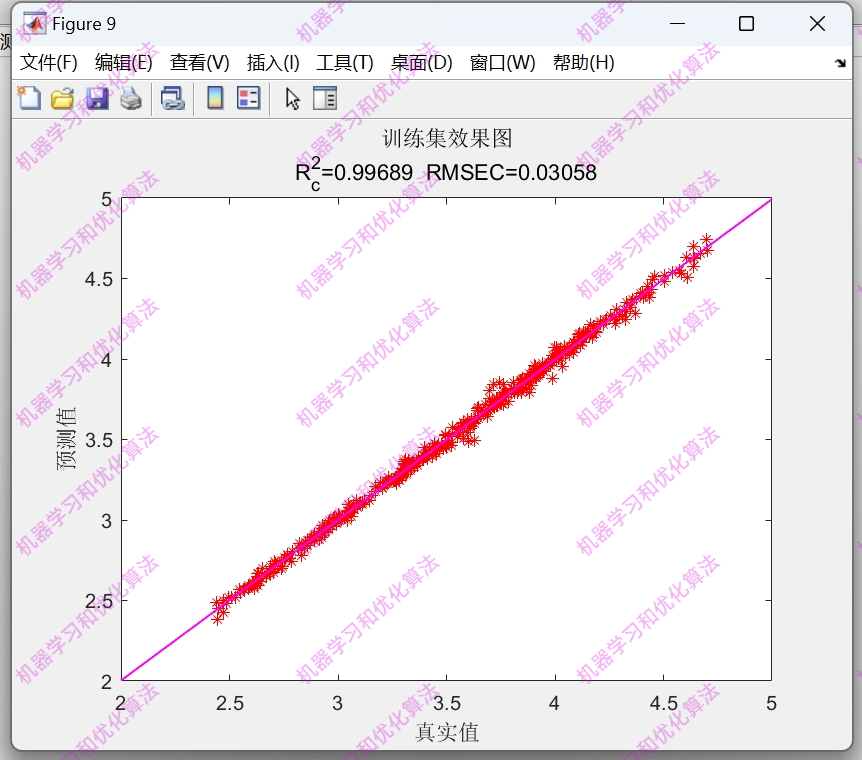This screenshot has width=862, height=760.
Task: Click the MATLAB logo in the title bar
Action: [35, 24]
